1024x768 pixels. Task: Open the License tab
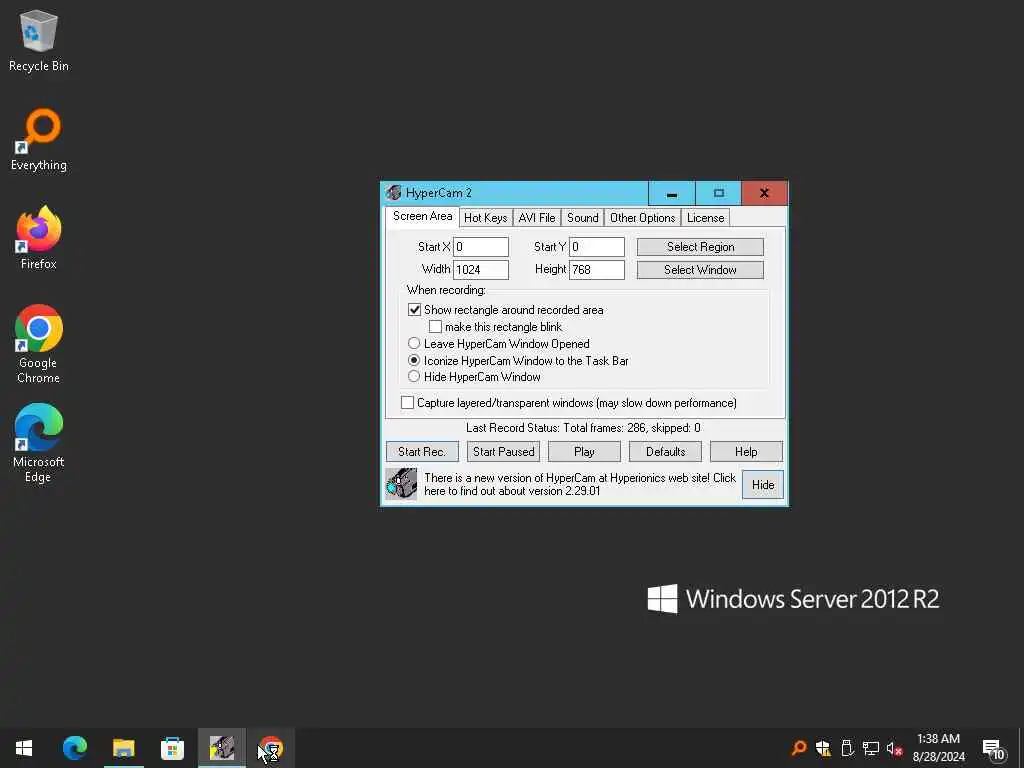[x=705, y=217]
